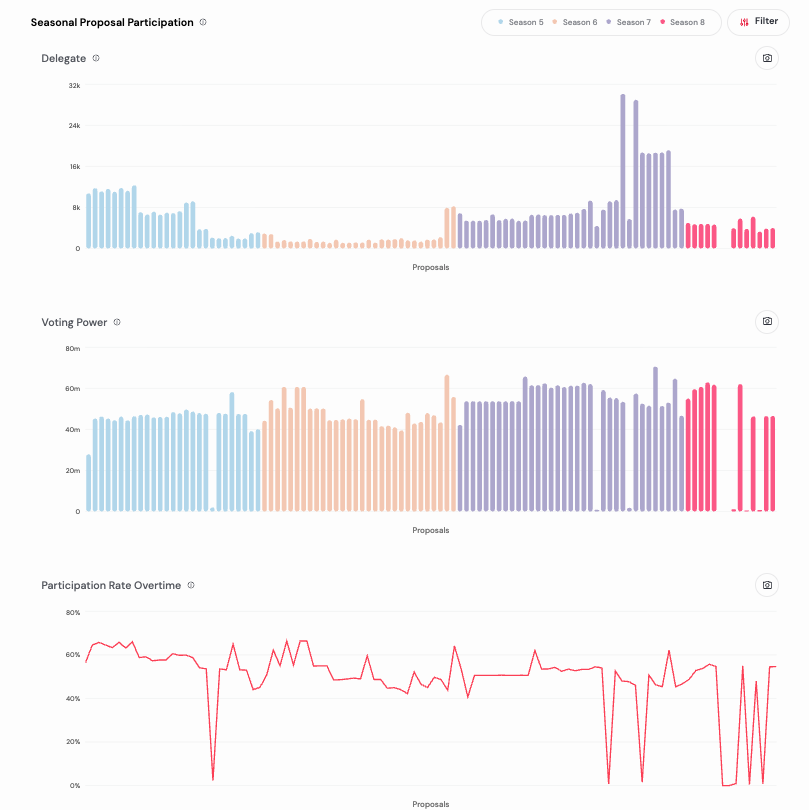Click the Season 5 light-blue legend dot

tap(500, 22)
